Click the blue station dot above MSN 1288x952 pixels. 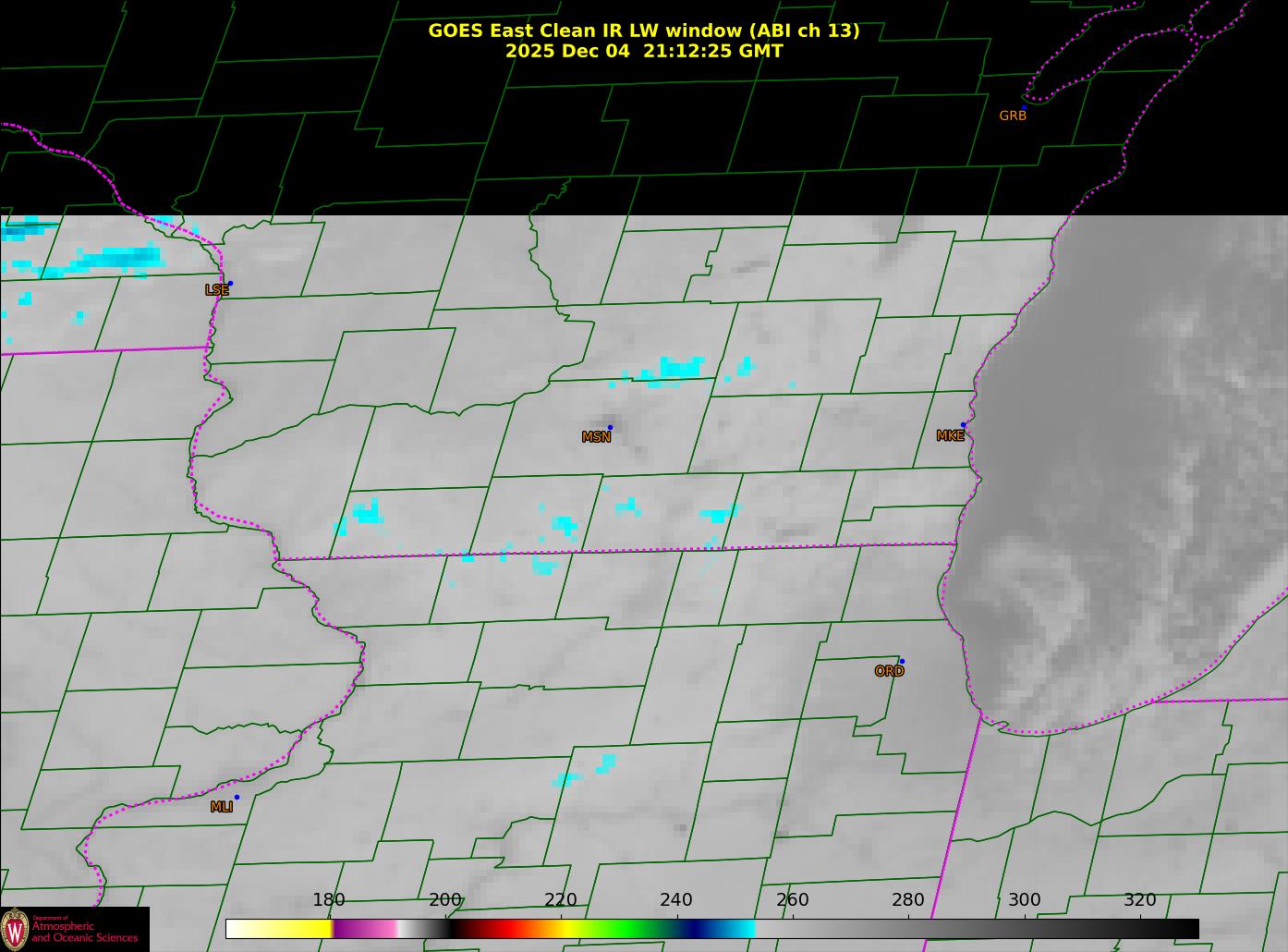(610, 427)
